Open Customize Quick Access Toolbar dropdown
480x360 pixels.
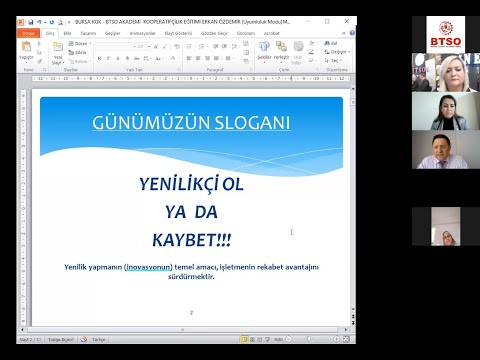[x=69, y=22]
